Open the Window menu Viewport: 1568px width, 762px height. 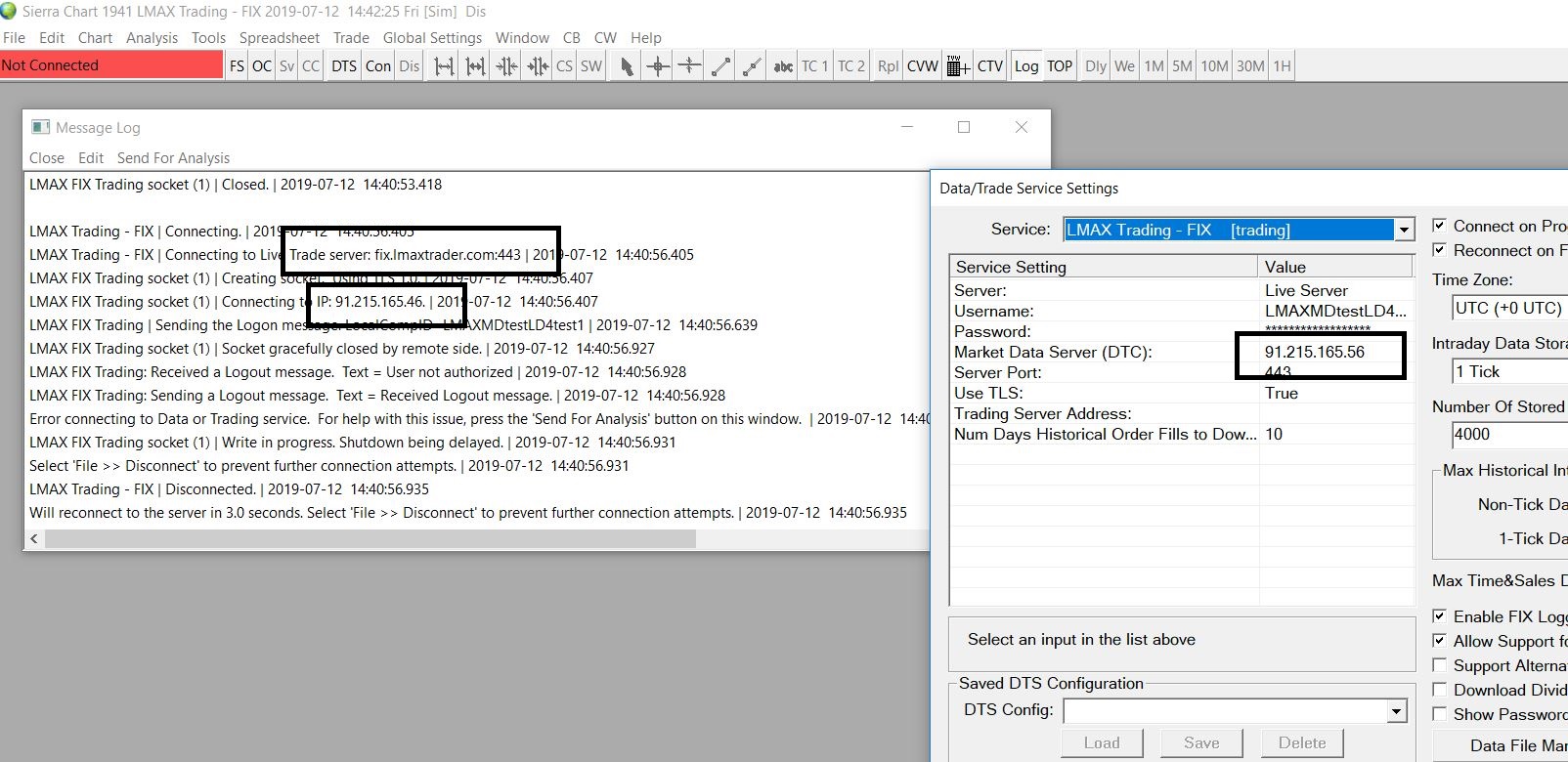click(522, 38)
